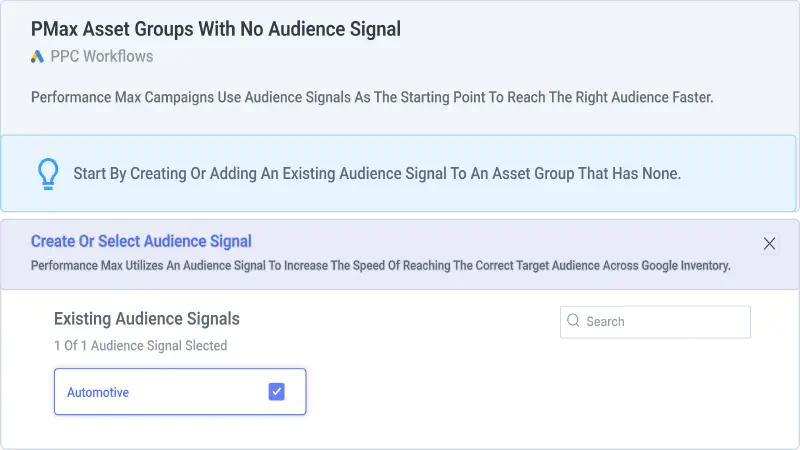Click the Performance Max Campaigns description text
This screenshot has height=450, width=800.
pos(372,97)
